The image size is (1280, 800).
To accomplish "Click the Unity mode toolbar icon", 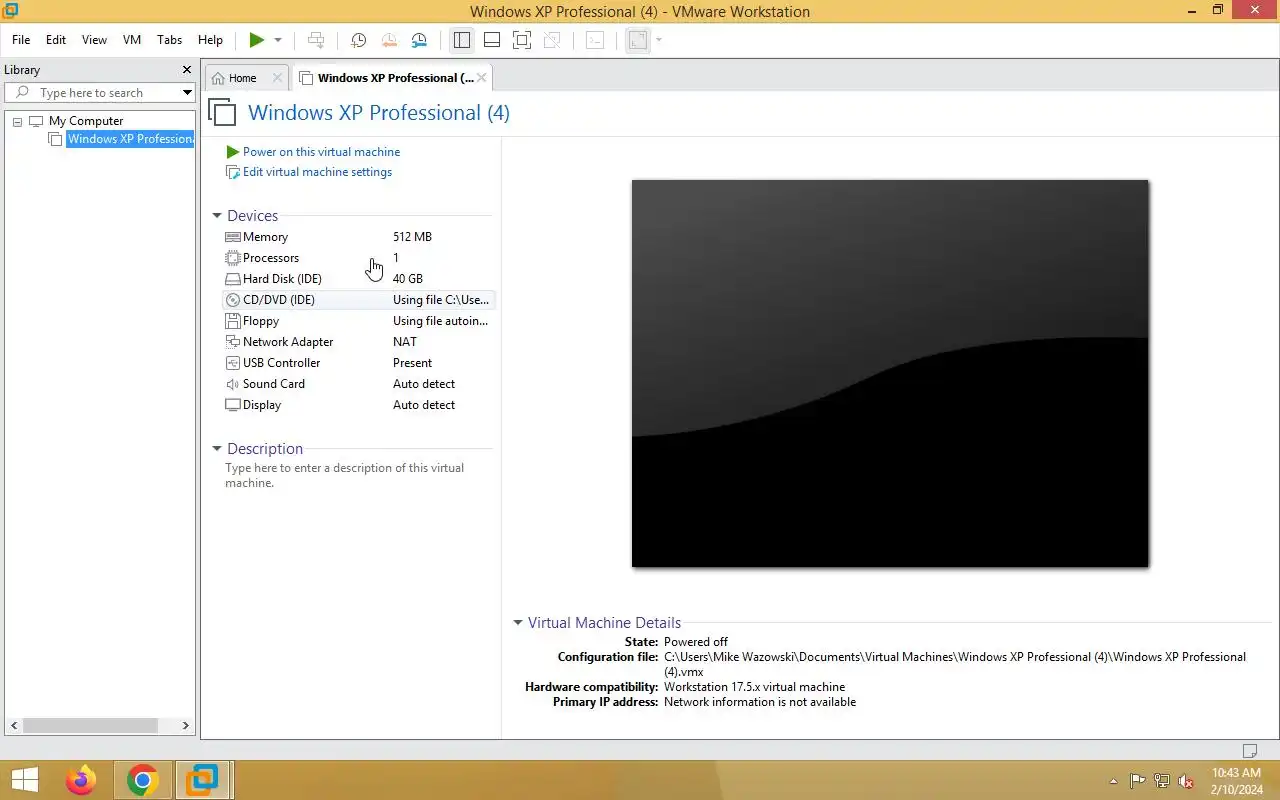I will [x=551, y=40].
